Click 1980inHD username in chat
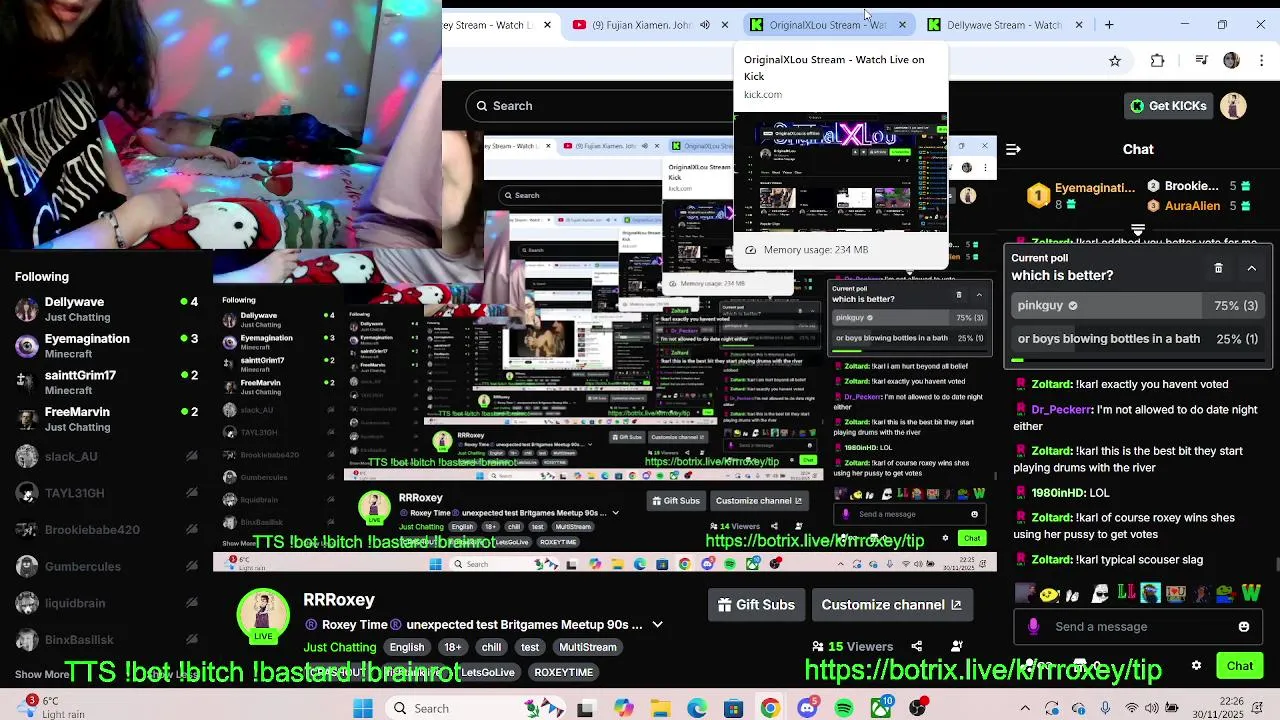The height and width of the screenshot is (720, 1280). (x=1058, y=493)
